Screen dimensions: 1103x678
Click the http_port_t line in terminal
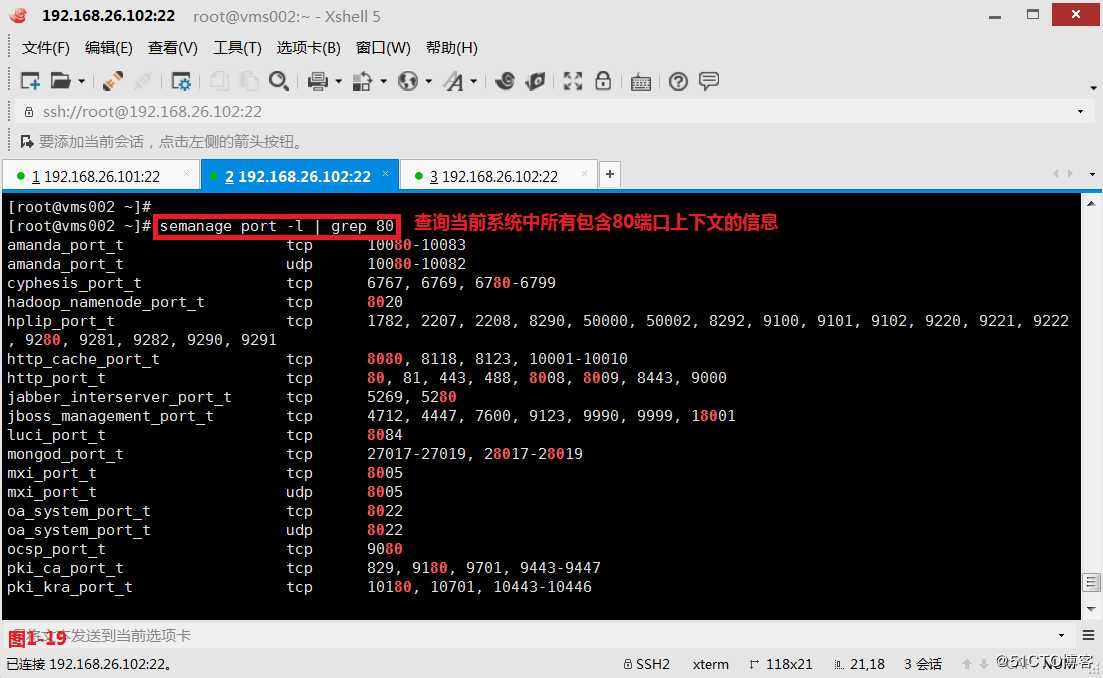(366, 378)
